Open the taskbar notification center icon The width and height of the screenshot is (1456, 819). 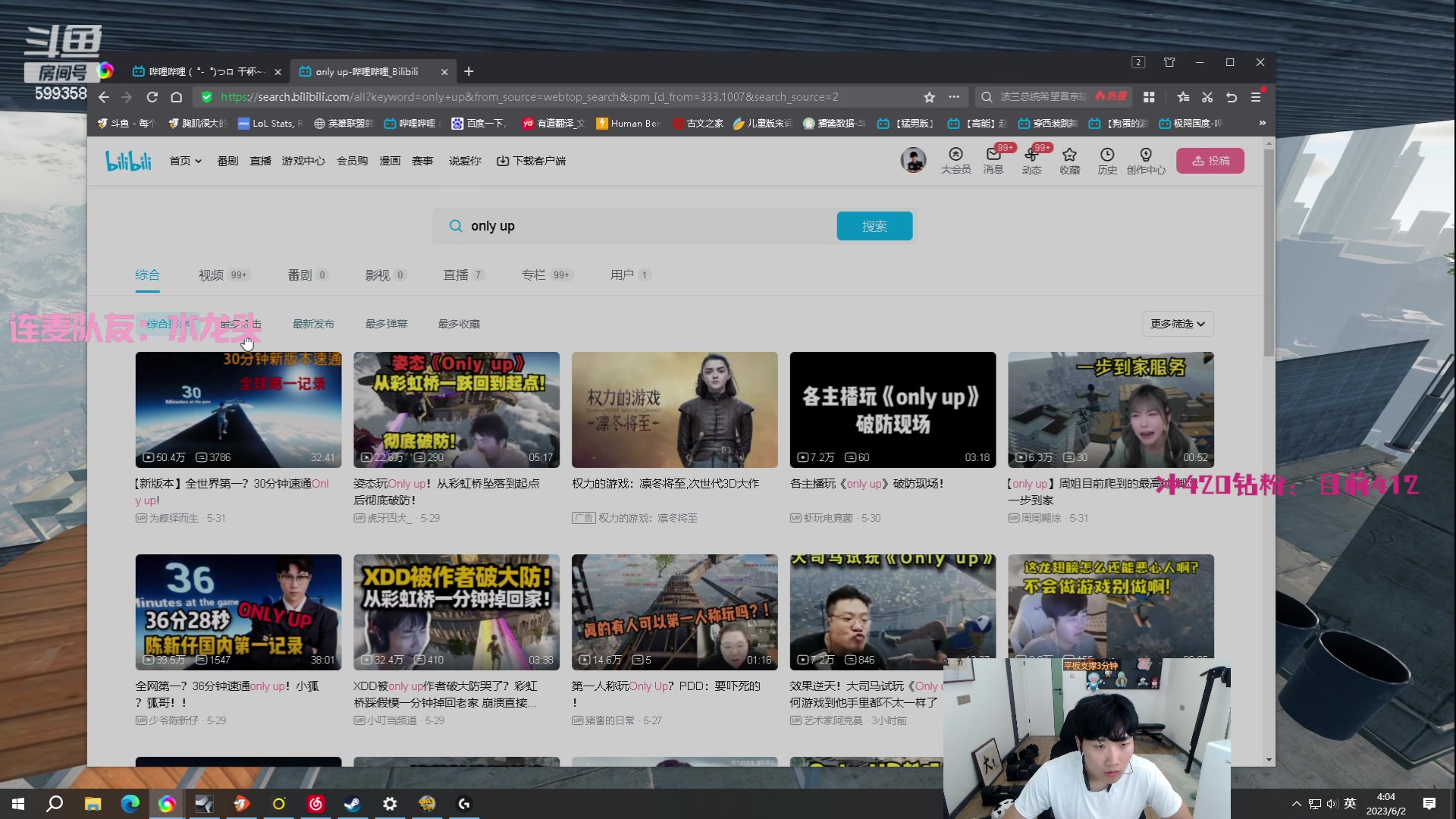click(x=1429, y=804)
